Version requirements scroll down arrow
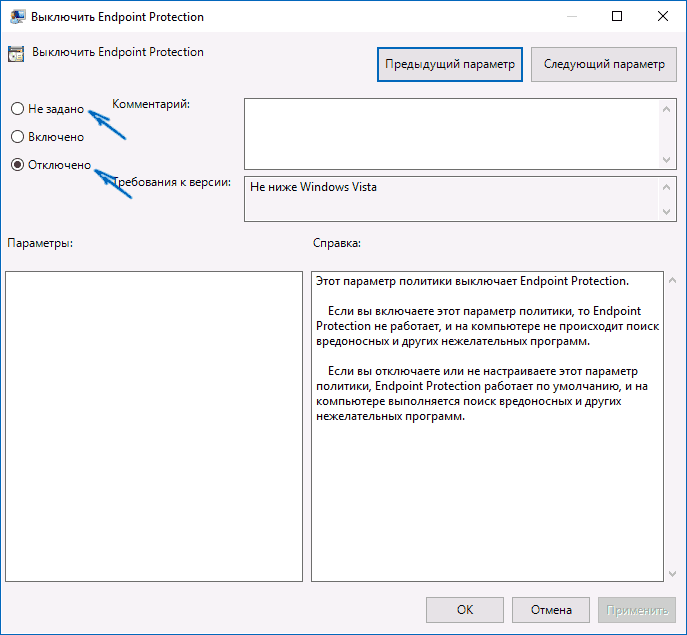 pyautogui.click(x=666, y=212)
